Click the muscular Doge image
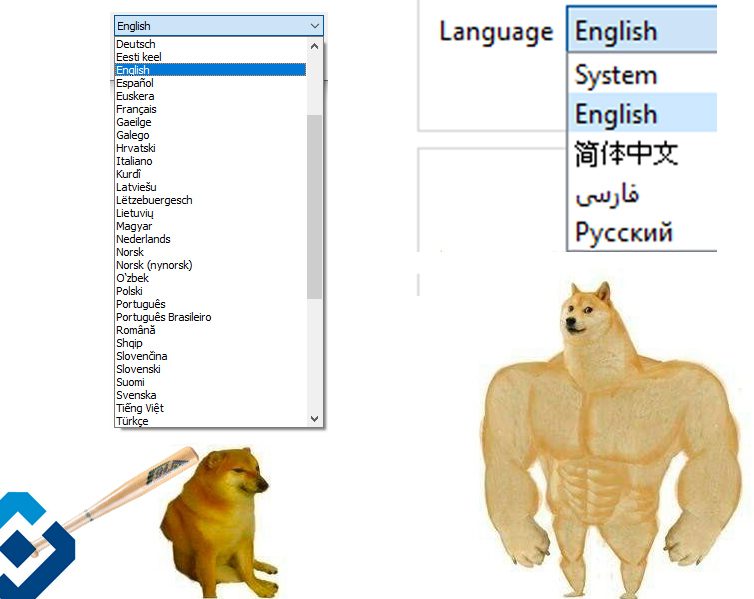Viewport: 754px width, 599px height. point(611,440)
